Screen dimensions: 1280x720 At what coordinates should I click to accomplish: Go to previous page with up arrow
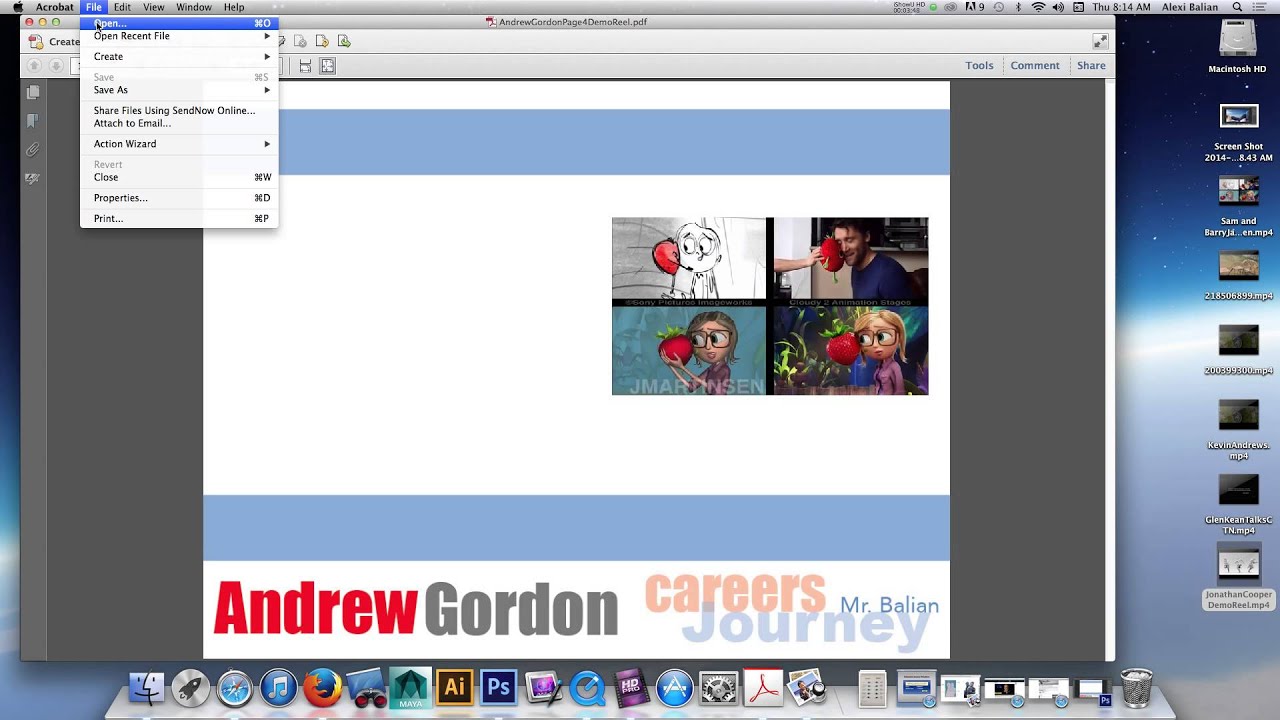click(34, 66)
